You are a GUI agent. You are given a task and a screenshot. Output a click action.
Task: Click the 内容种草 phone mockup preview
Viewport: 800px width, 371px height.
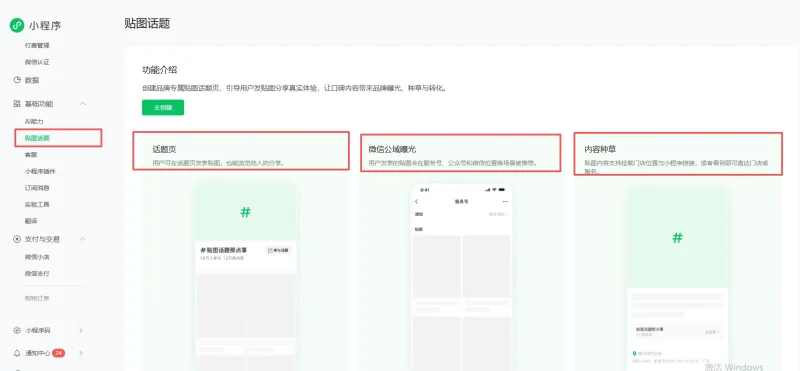677,278
